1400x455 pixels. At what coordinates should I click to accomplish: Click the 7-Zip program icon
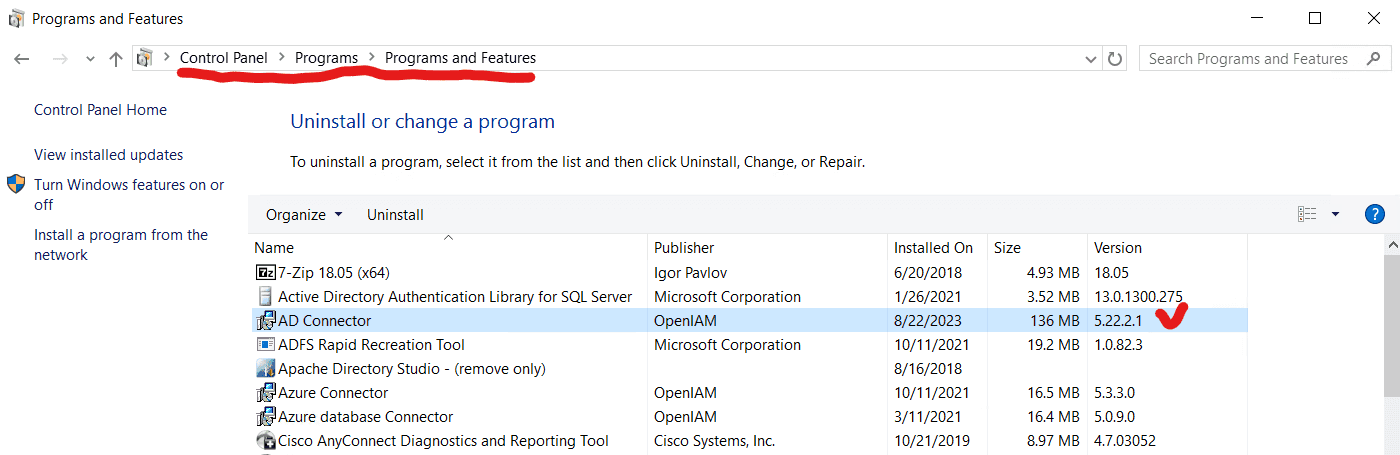point(265,272)
